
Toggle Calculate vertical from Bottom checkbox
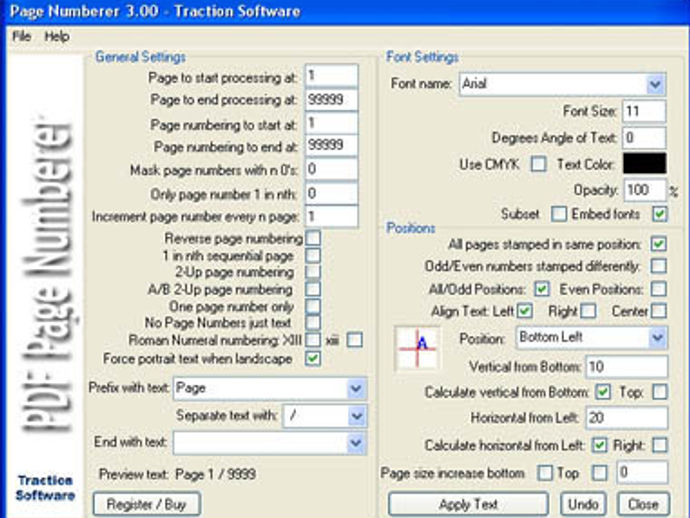pyautogui.click(x=603, y=392)
